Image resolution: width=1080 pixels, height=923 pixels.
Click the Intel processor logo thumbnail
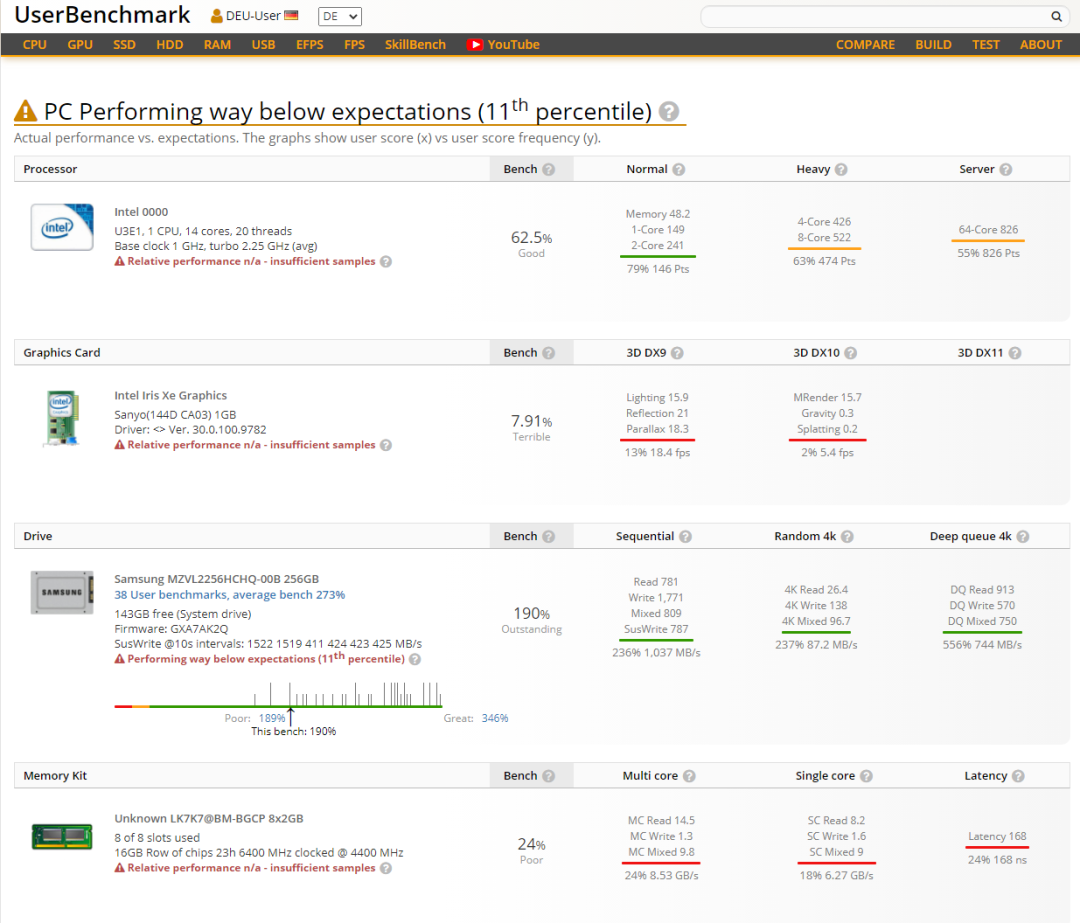[62, 228]
